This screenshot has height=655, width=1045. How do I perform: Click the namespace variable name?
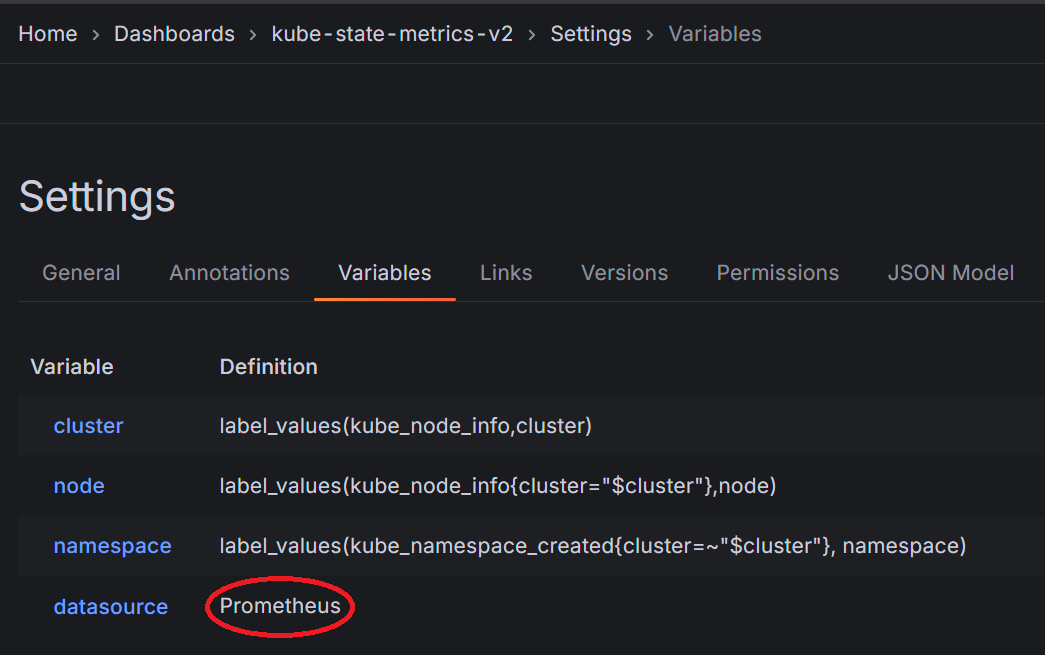[x=112, y=546]
